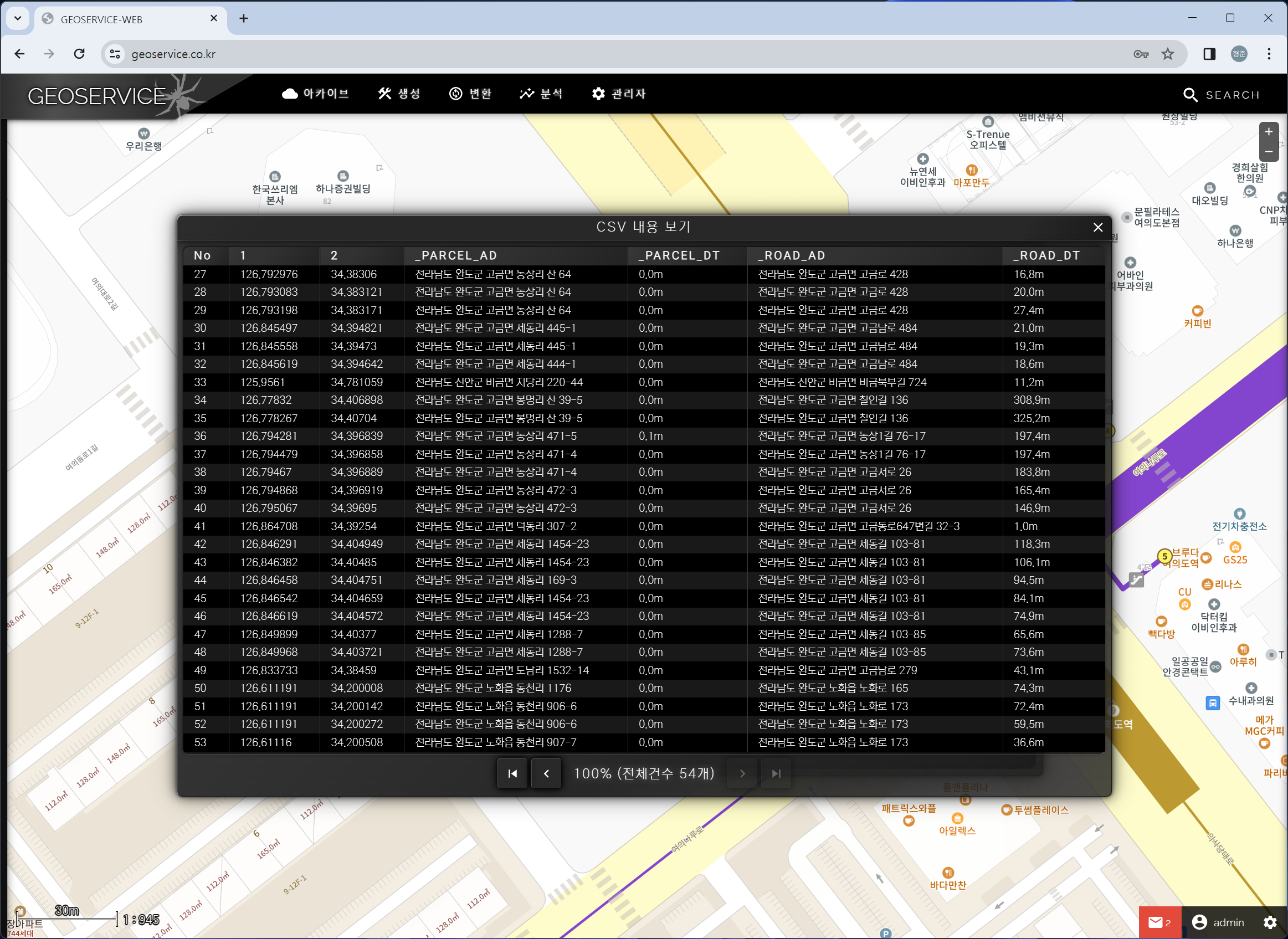Click the GS25 store marker
Viewport: 1288px width, 939px height.
1235,547
